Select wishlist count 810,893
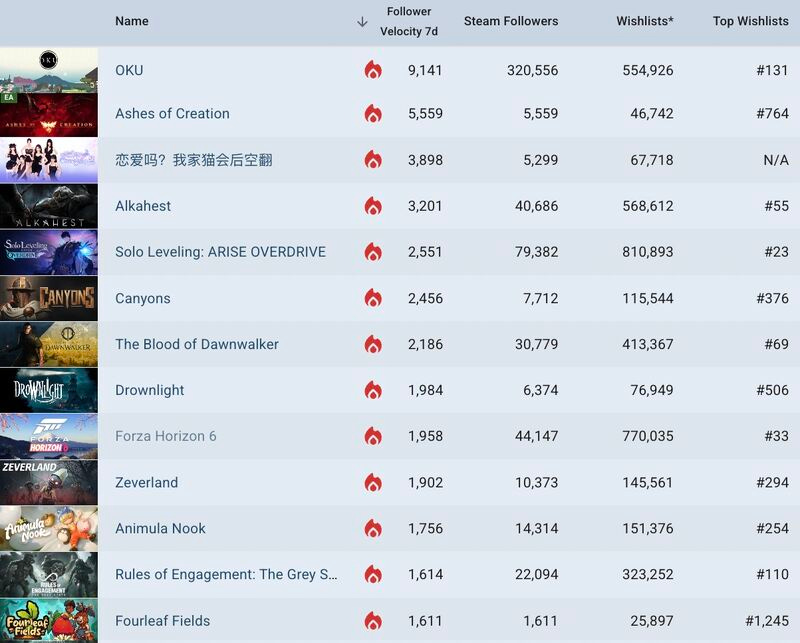This screenshot has width=800, height=643. [648, 252]
